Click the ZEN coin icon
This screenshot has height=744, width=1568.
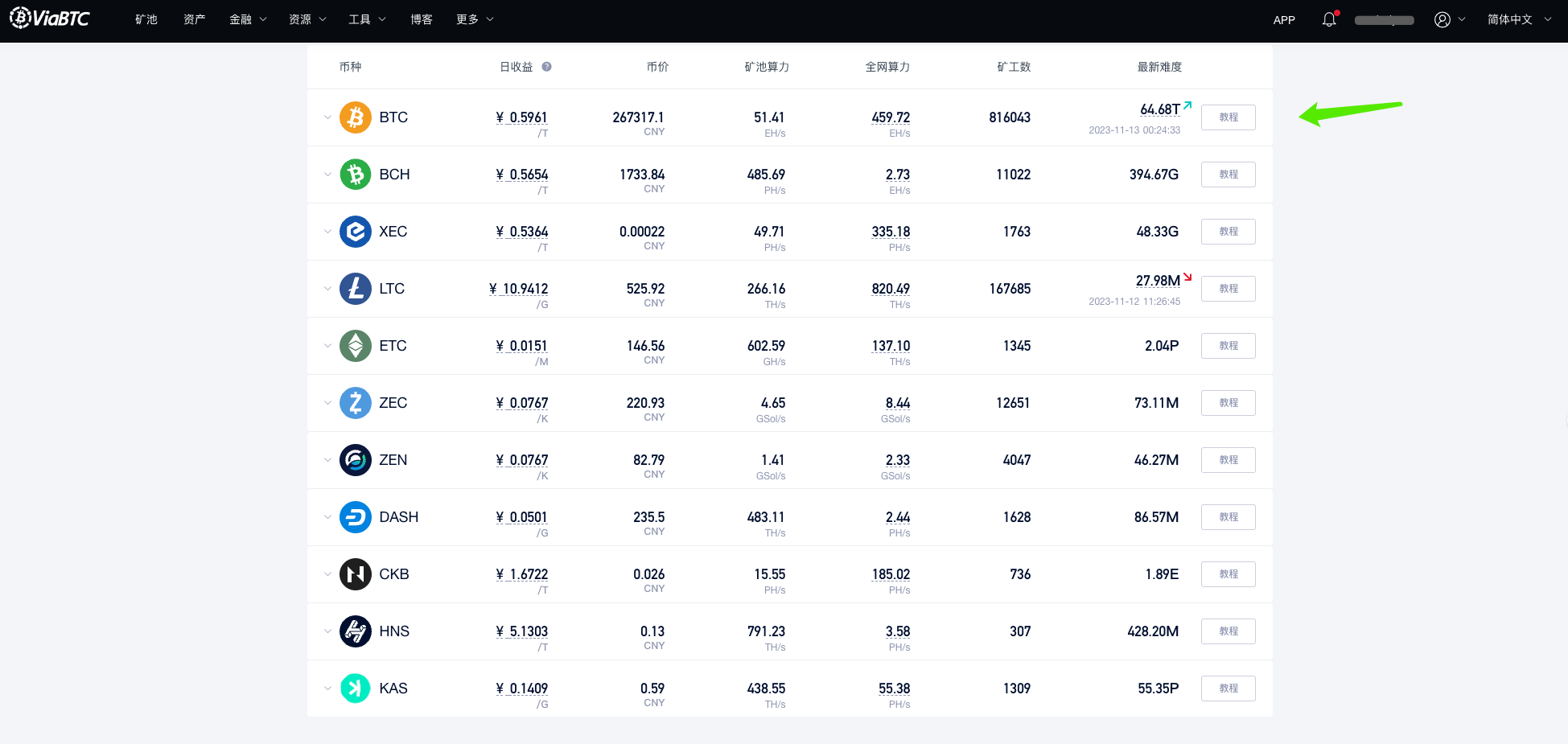(355, 460)
